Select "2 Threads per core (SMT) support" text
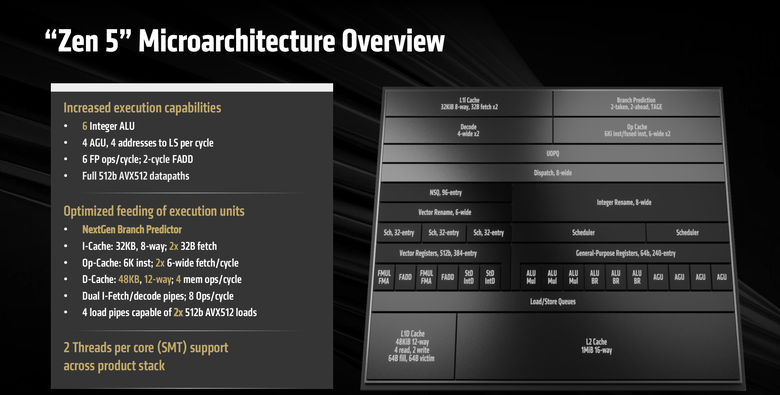This screenshot has height=395, width=780. point(146,348)
